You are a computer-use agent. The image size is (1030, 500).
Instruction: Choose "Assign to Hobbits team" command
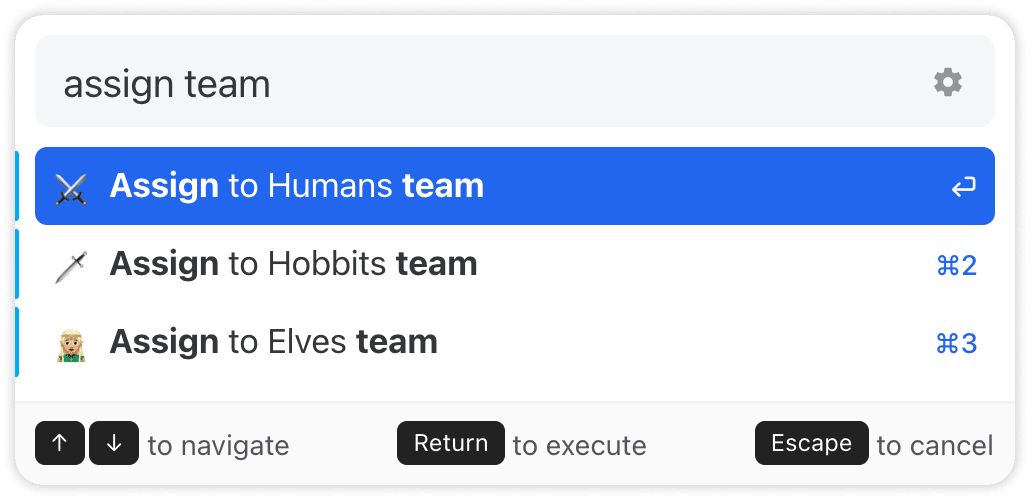[293, 264]
